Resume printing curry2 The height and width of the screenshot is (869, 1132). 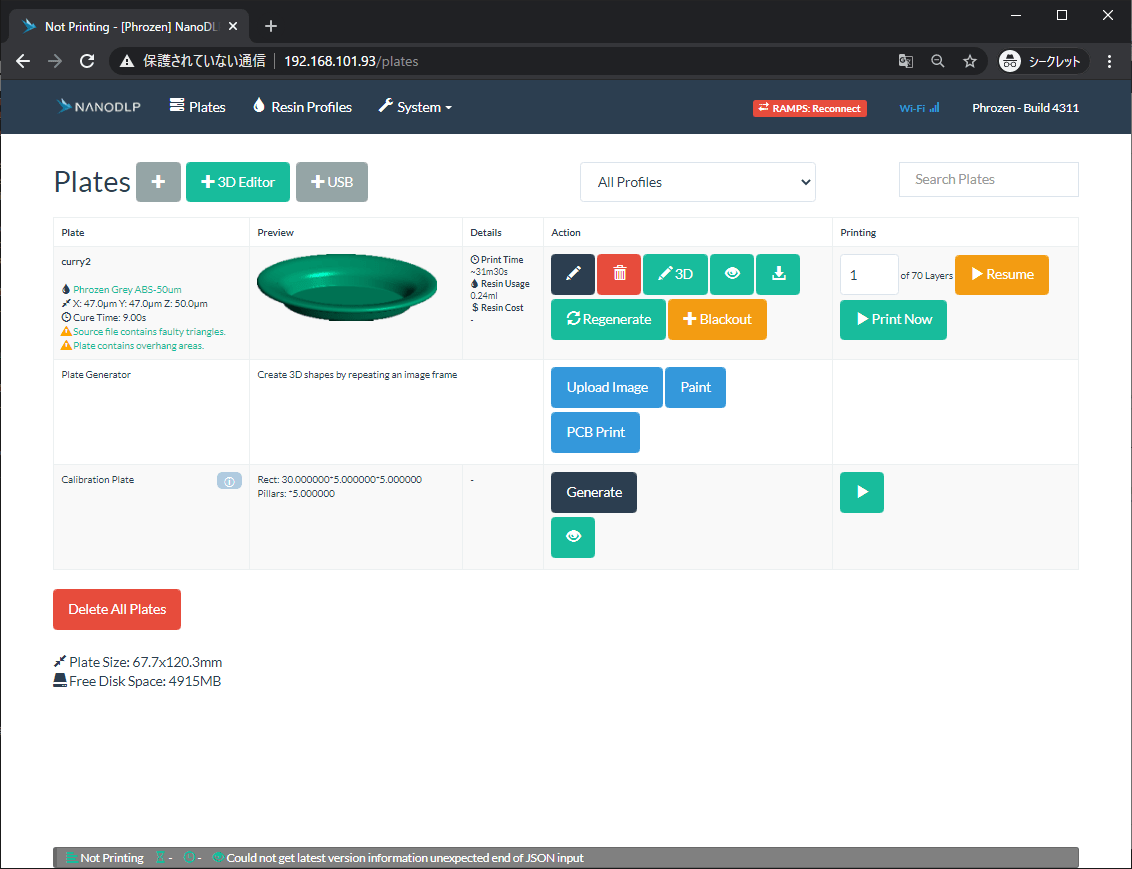coord(1001,274)
